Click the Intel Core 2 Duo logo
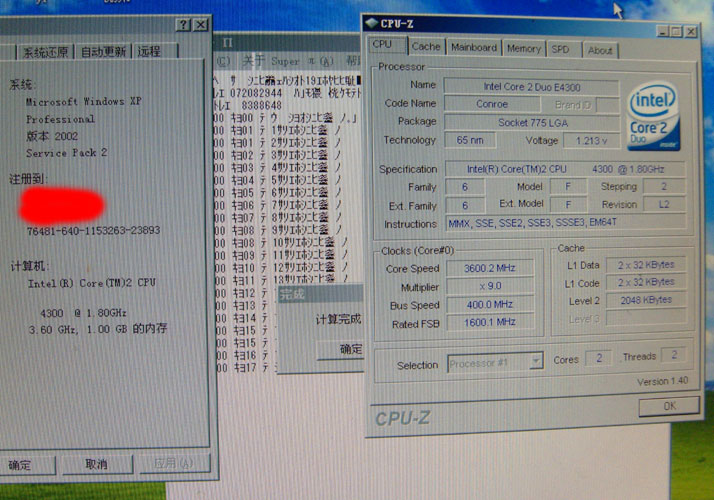Screen dimensions: 714x500 click(654, 116)
